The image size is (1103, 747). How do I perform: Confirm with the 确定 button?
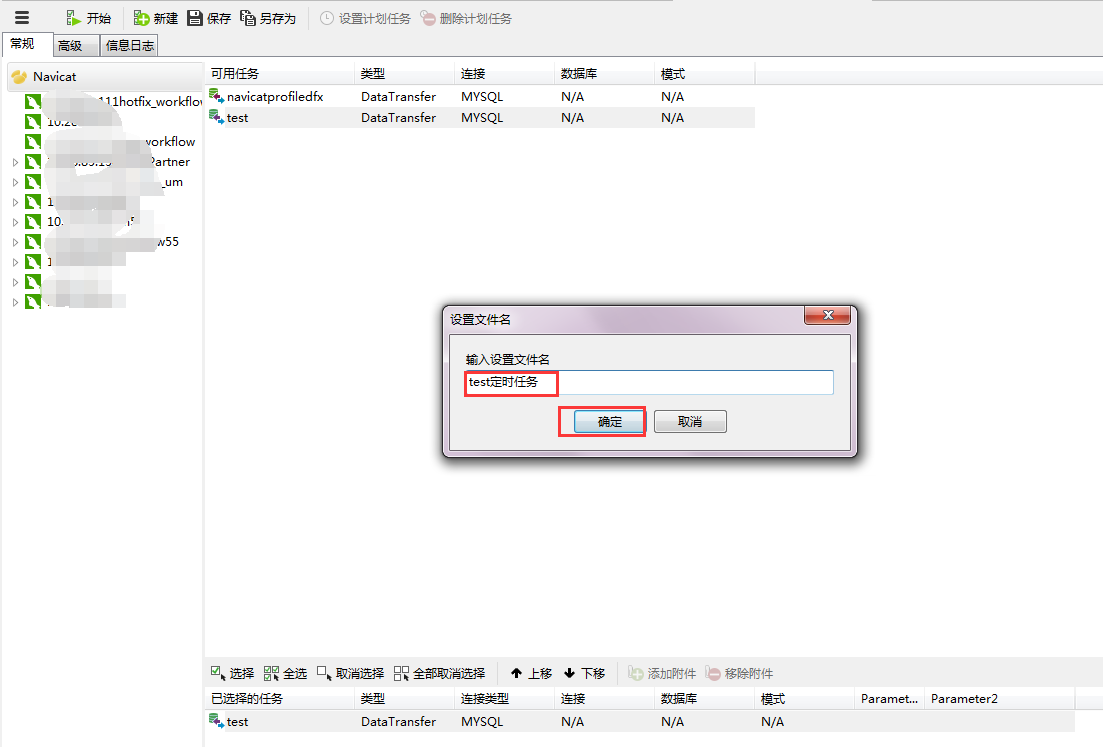(609, 421)
